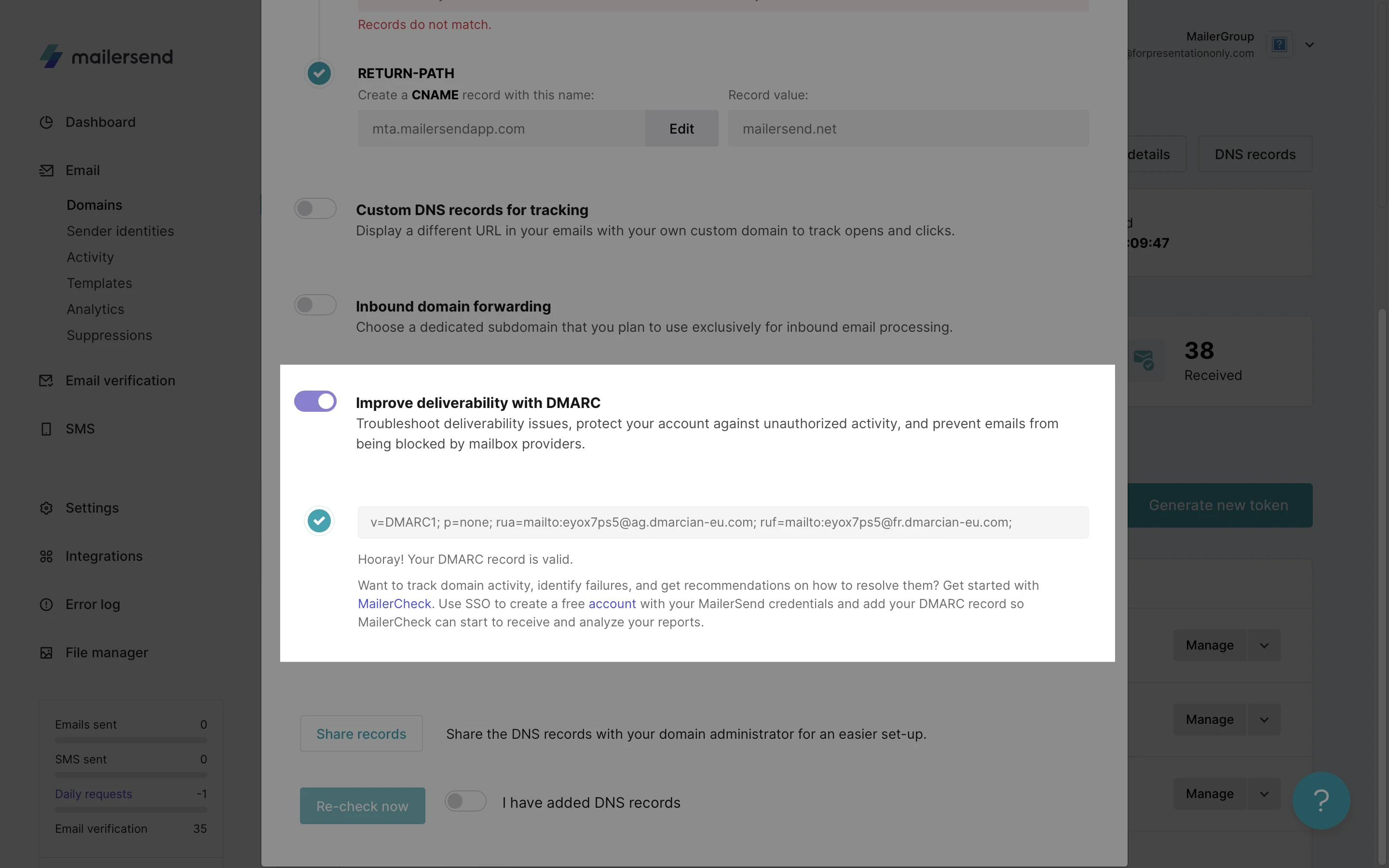Toggle "I have added DNS records" switch

point(465,801)
